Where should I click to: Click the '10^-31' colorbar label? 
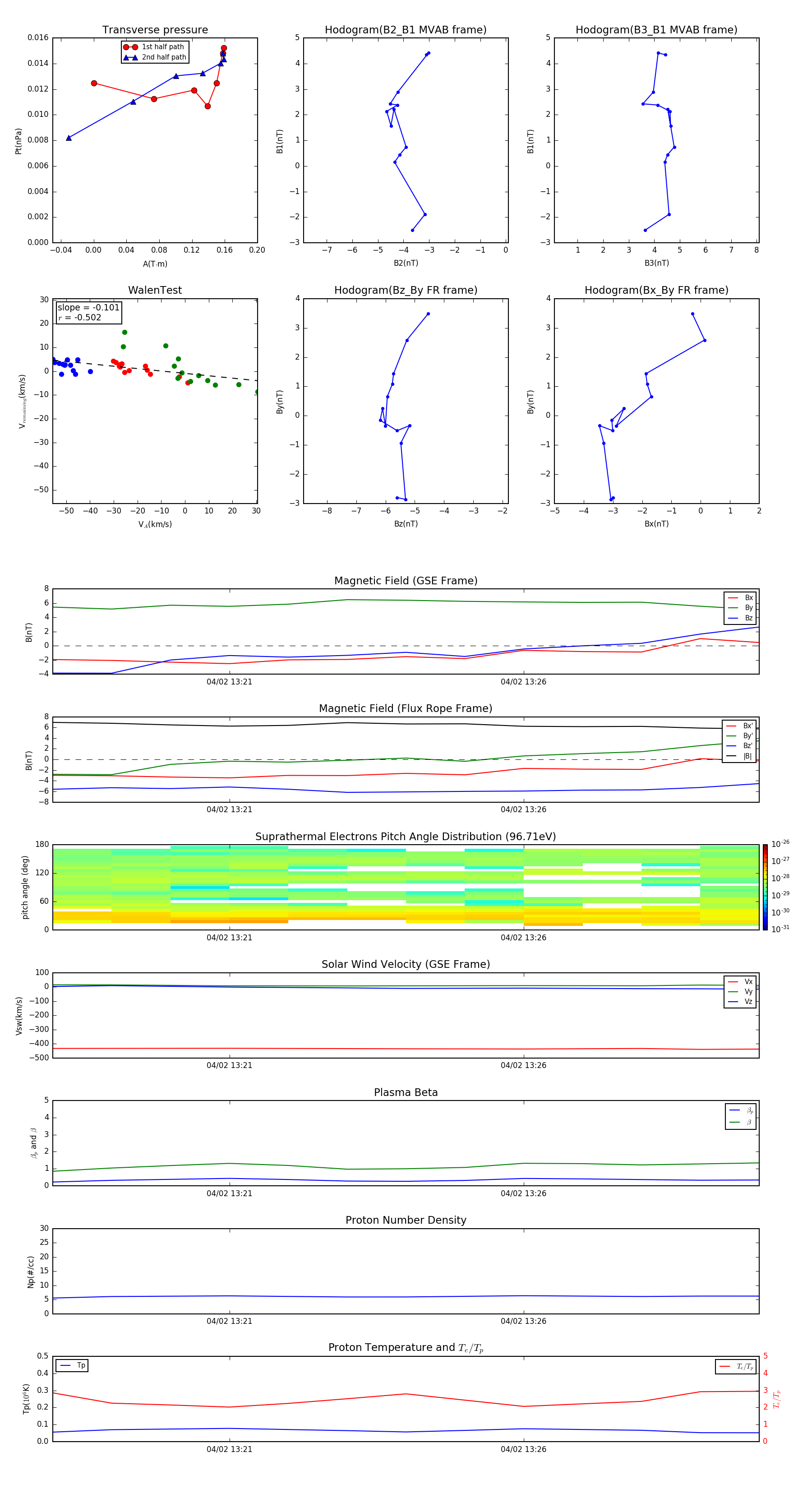point(780,929)
